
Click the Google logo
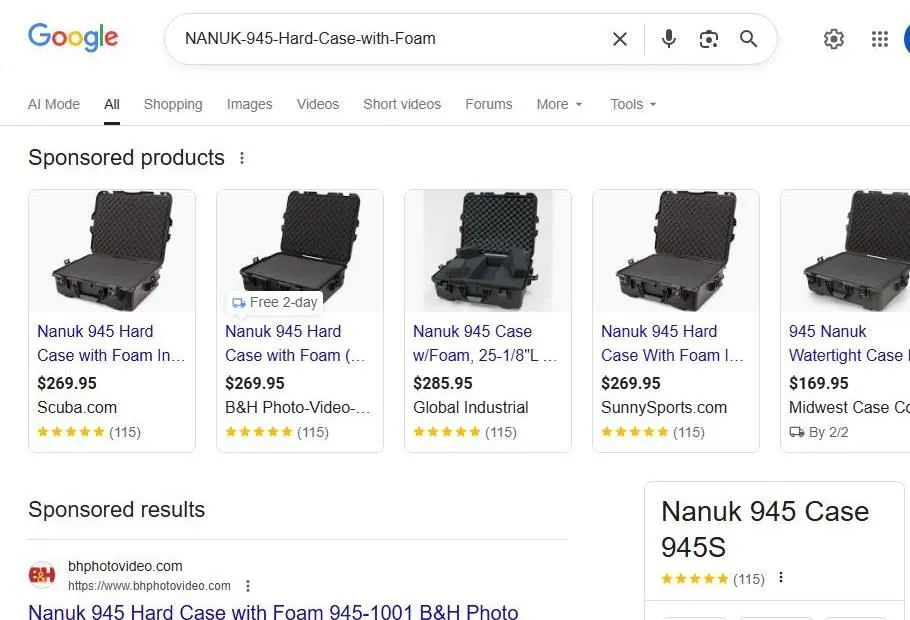(x=73, y=38)
